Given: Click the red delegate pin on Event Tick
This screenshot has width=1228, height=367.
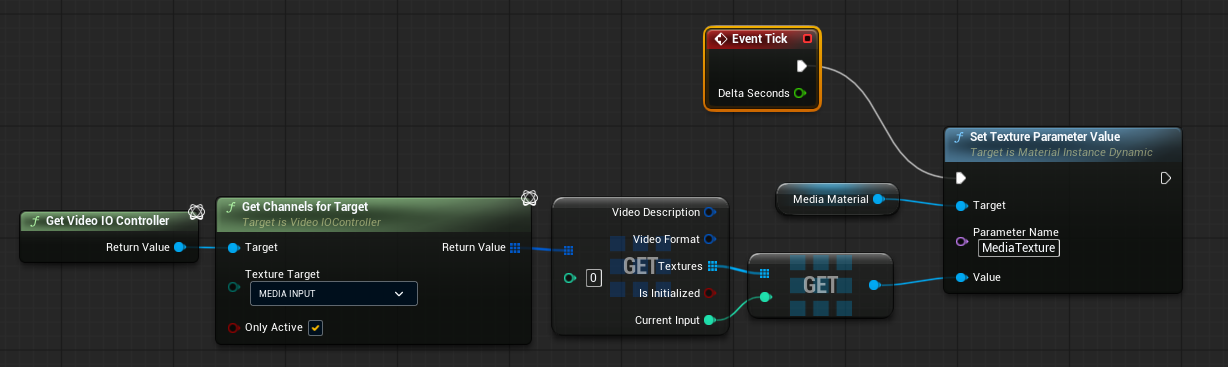Looking at the screenshot, I should click(807, 39).
